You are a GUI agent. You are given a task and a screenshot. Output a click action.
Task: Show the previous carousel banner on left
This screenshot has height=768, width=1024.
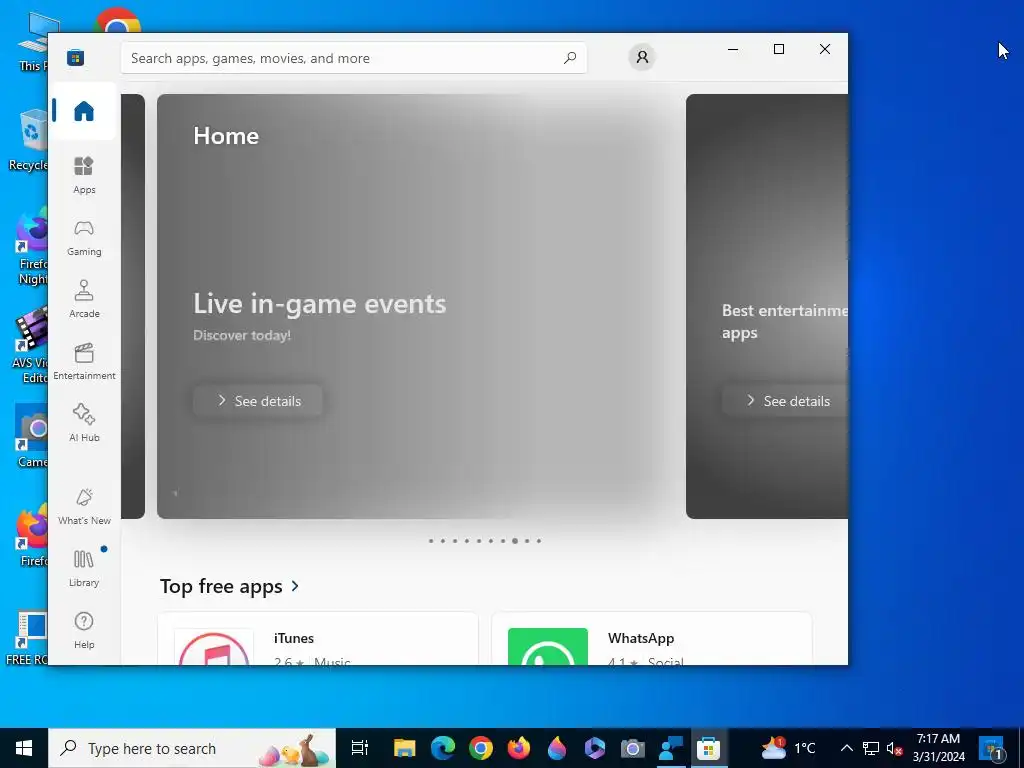(133, 306)
